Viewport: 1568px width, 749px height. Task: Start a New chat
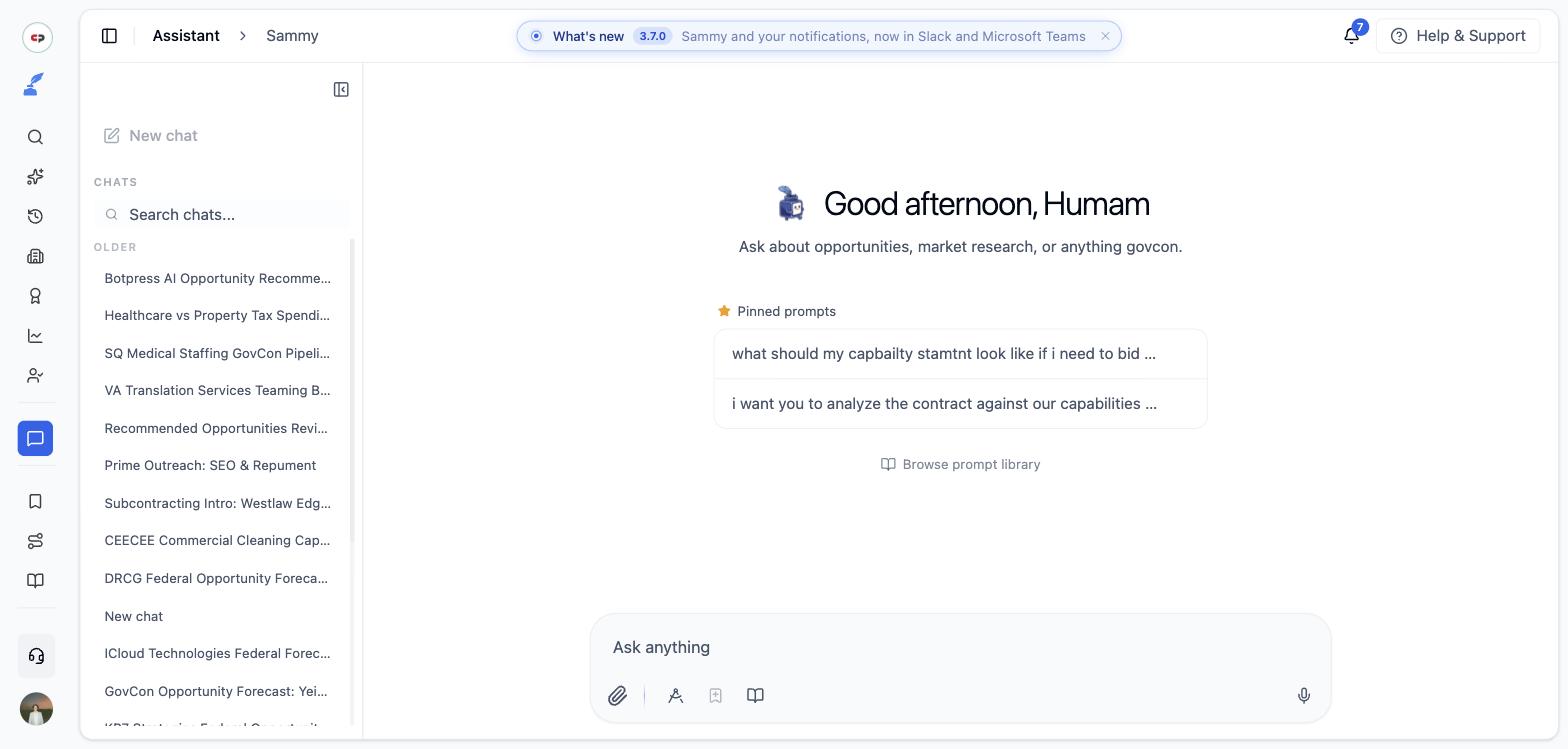pos(151,136)
